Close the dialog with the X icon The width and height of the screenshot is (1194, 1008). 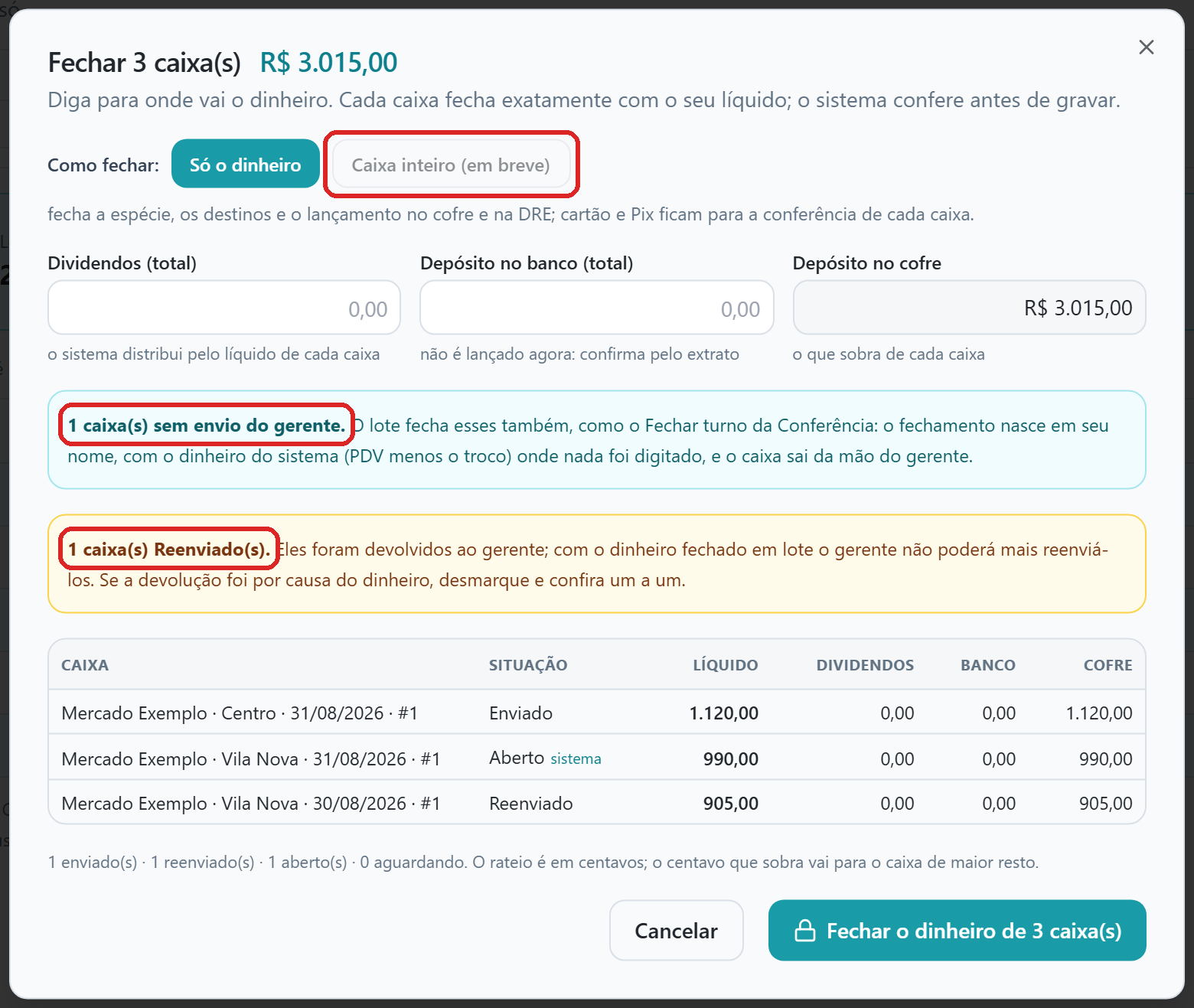[x=1146, y=47]
